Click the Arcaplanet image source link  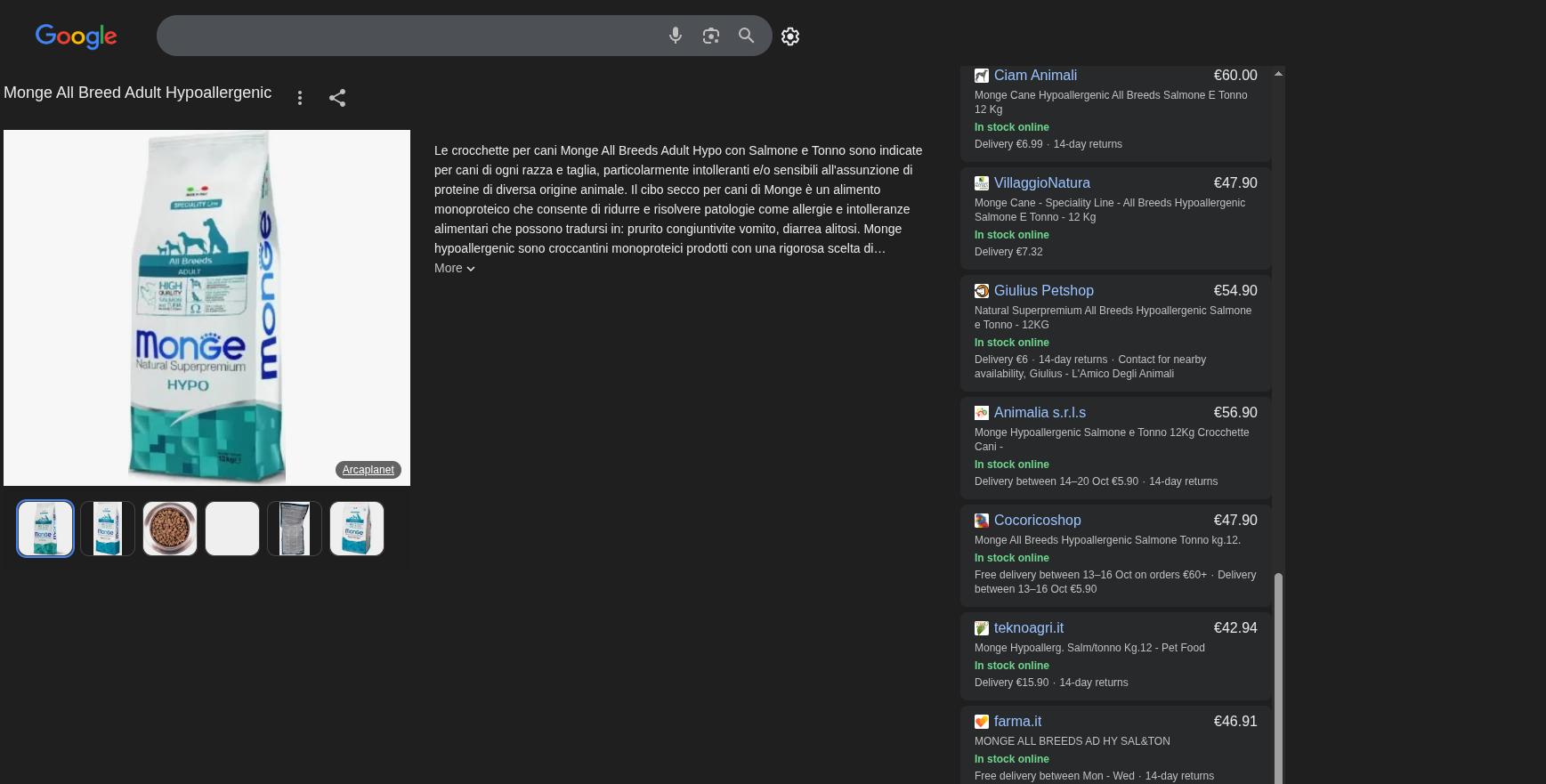coord(368,470)
